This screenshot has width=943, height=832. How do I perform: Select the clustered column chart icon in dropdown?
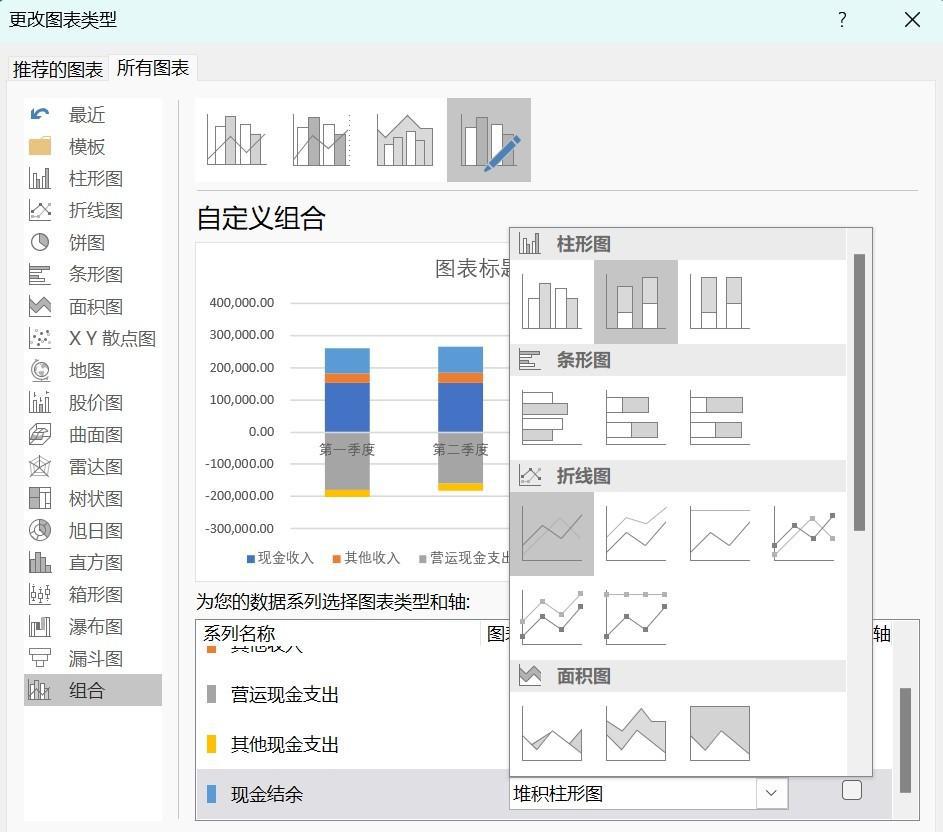(551, 302)
